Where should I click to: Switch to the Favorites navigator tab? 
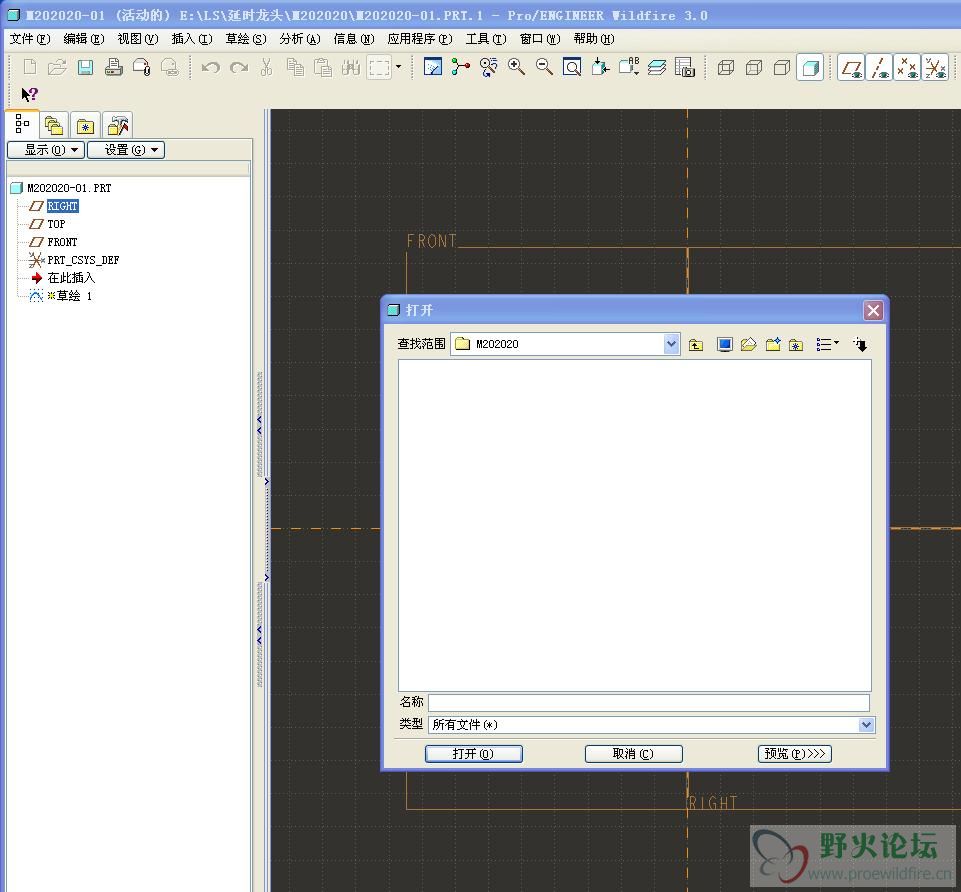point(85,126)
